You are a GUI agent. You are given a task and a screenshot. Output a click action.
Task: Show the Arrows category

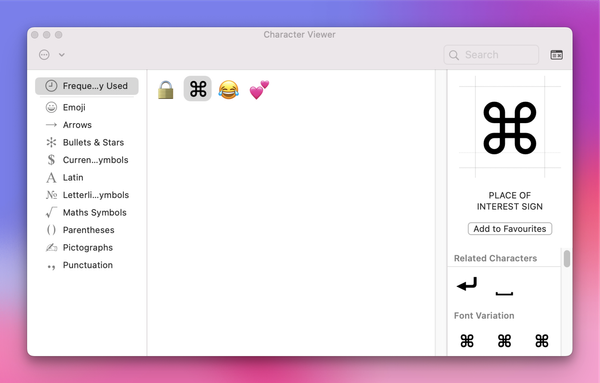pos(87,125)
